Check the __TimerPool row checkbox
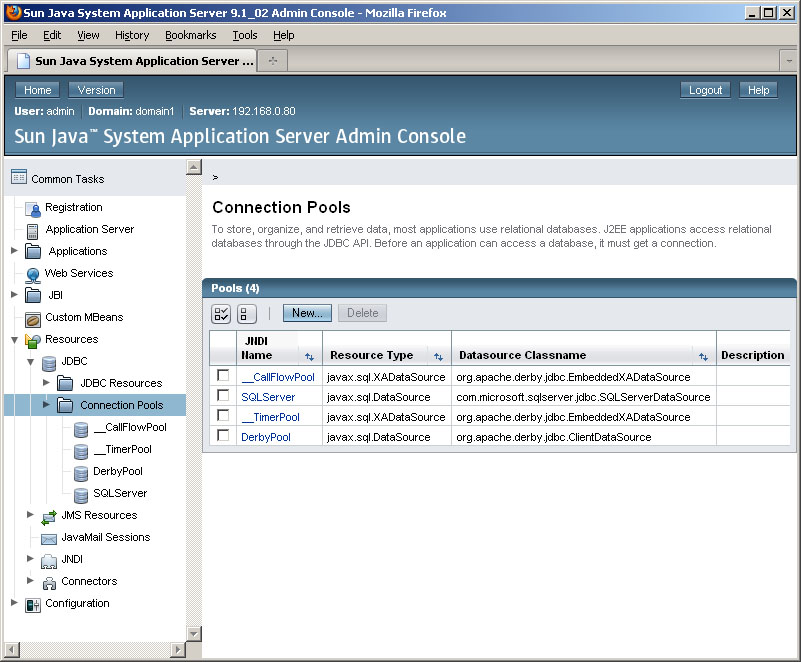The image size is (801, 662). pyautogui.click(x=223, y=415)
